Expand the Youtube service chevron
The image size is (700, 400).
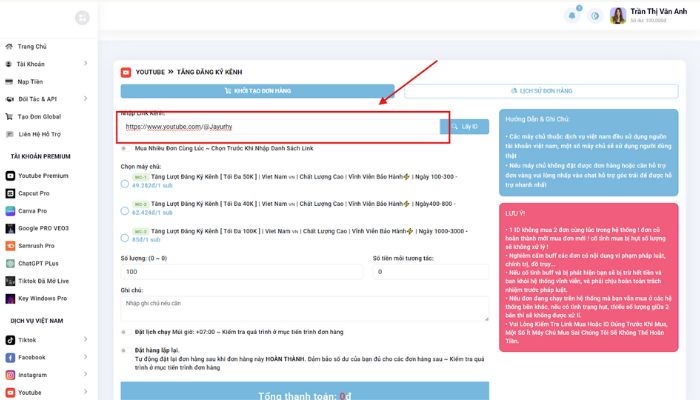85,392
